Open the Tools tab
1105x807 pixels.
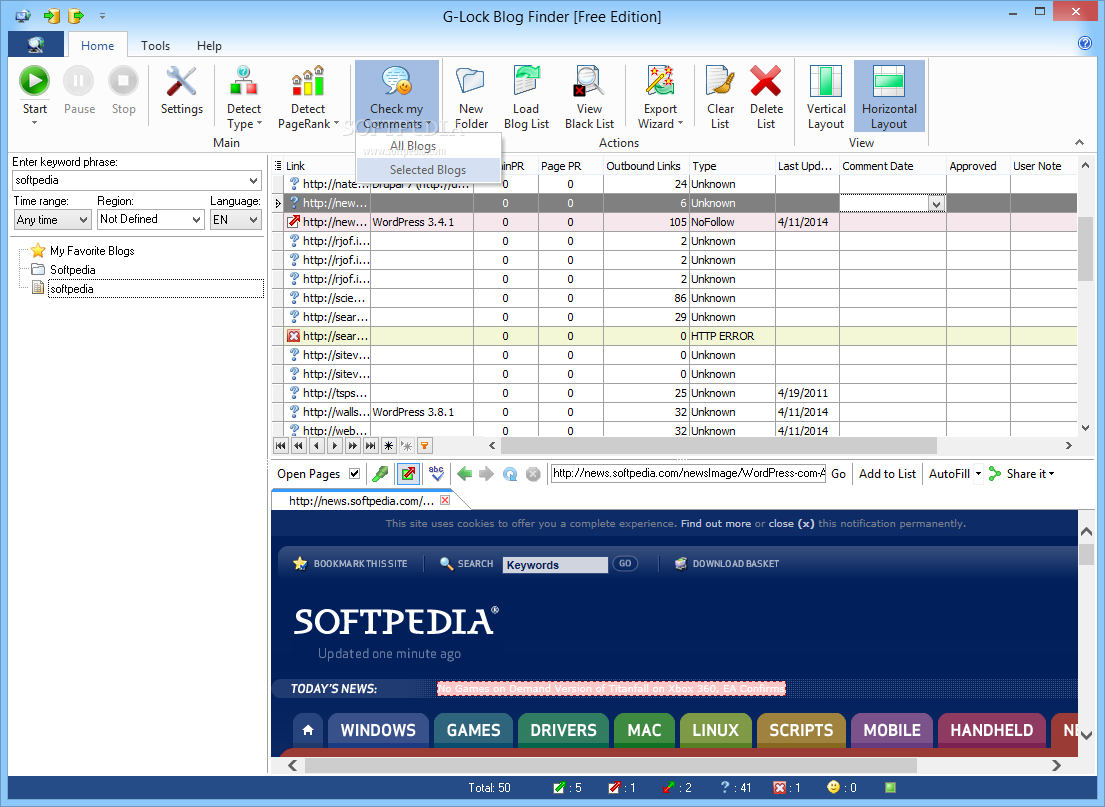coord(155,45)
